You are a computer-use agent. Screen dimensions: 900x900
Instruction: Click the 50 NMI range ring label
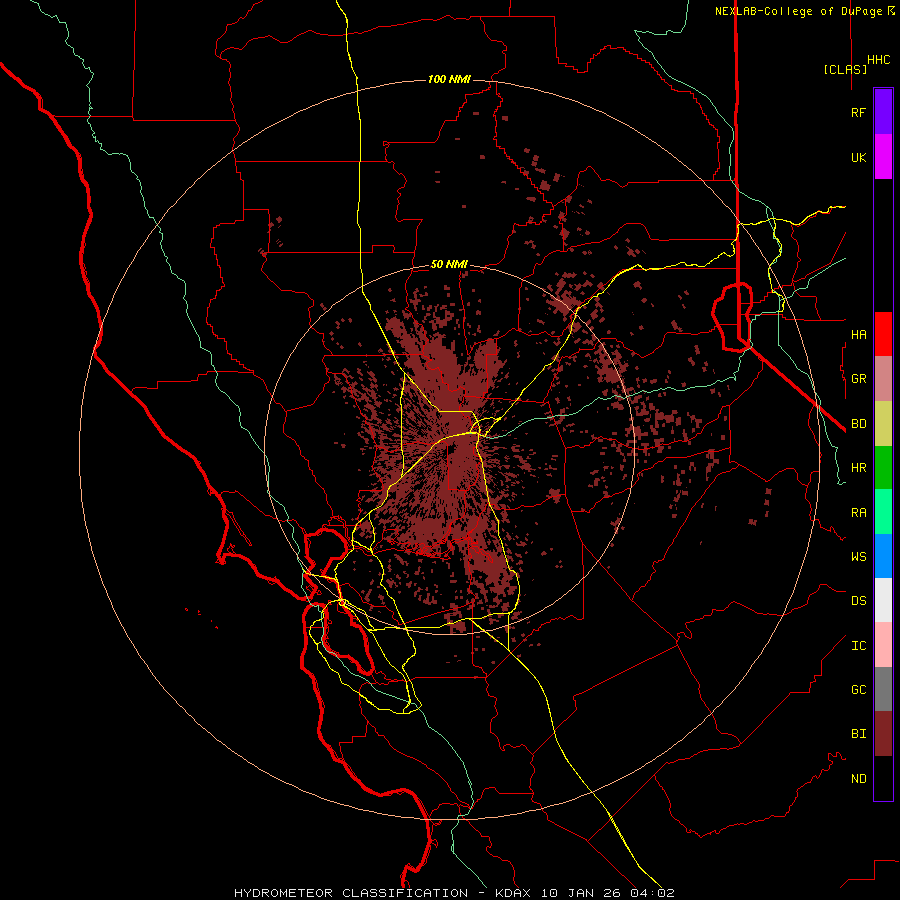click(449, 265)
